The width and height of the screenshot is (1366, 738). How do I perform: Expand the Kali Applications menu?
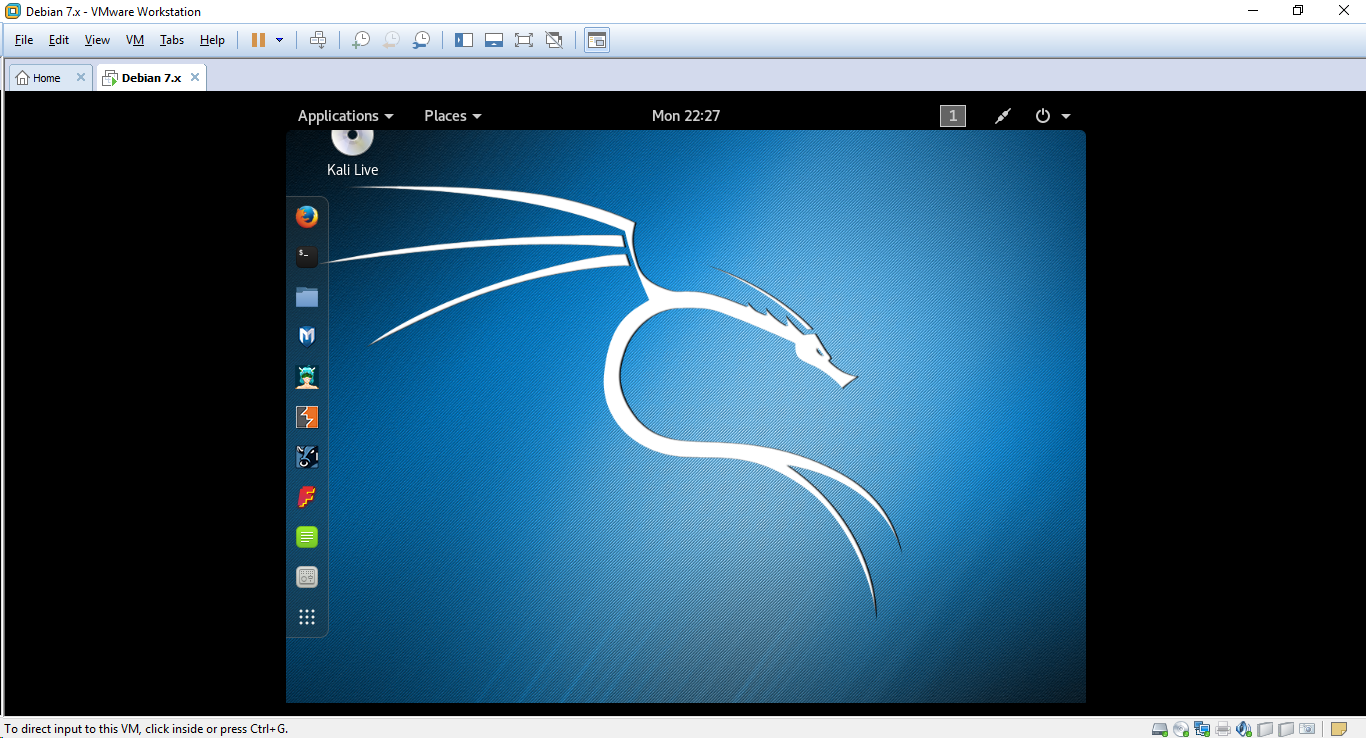point(346,116)
